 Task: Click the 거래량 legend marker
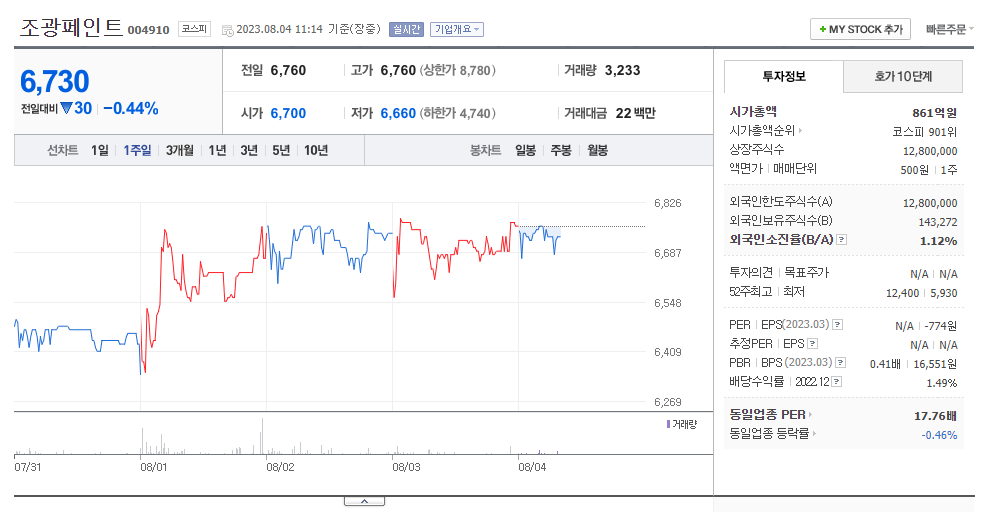point(668,424)
